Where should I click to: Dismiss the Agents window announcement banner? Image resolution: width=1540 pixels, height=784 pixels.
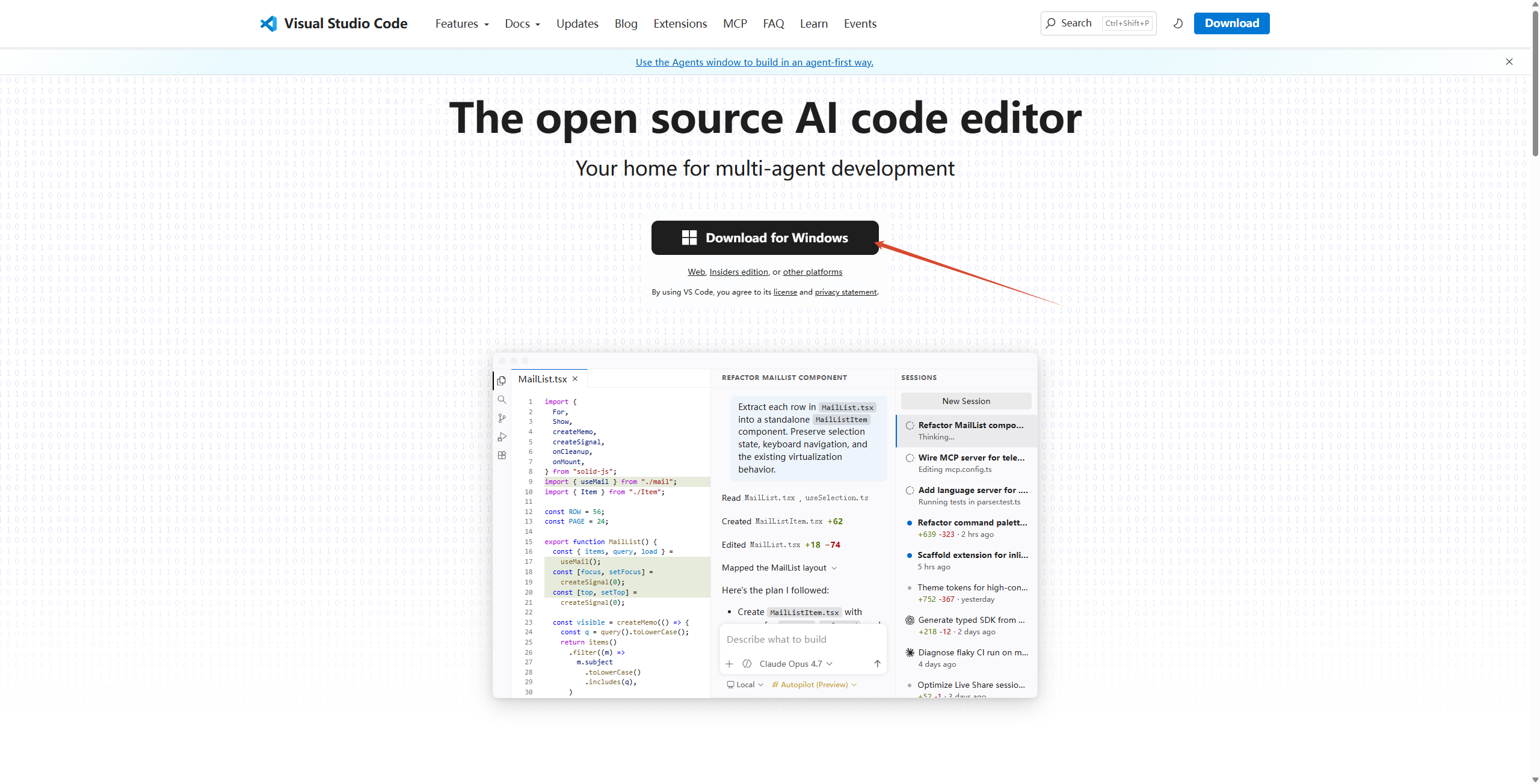[1509, 62]
